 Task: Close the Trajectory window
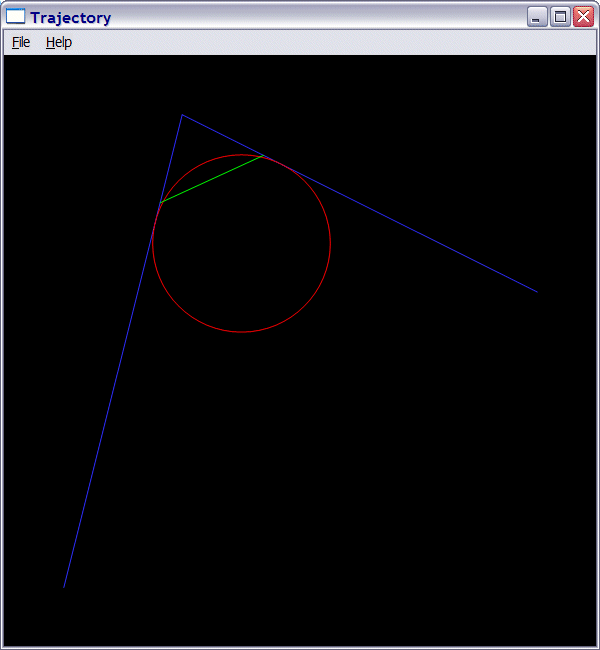click(583, 17)
